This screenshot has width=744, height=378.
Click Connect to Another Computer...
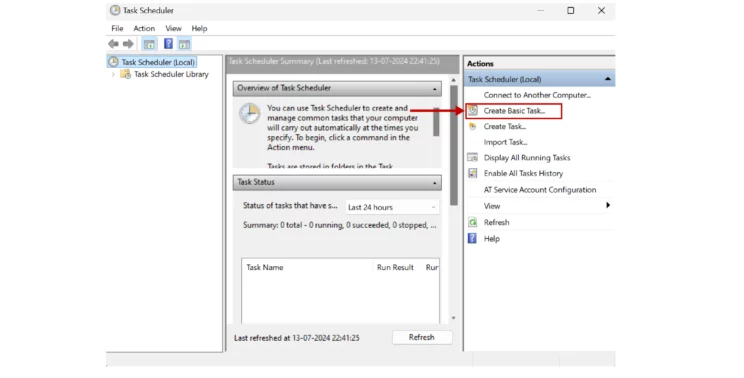coord(537,95)
